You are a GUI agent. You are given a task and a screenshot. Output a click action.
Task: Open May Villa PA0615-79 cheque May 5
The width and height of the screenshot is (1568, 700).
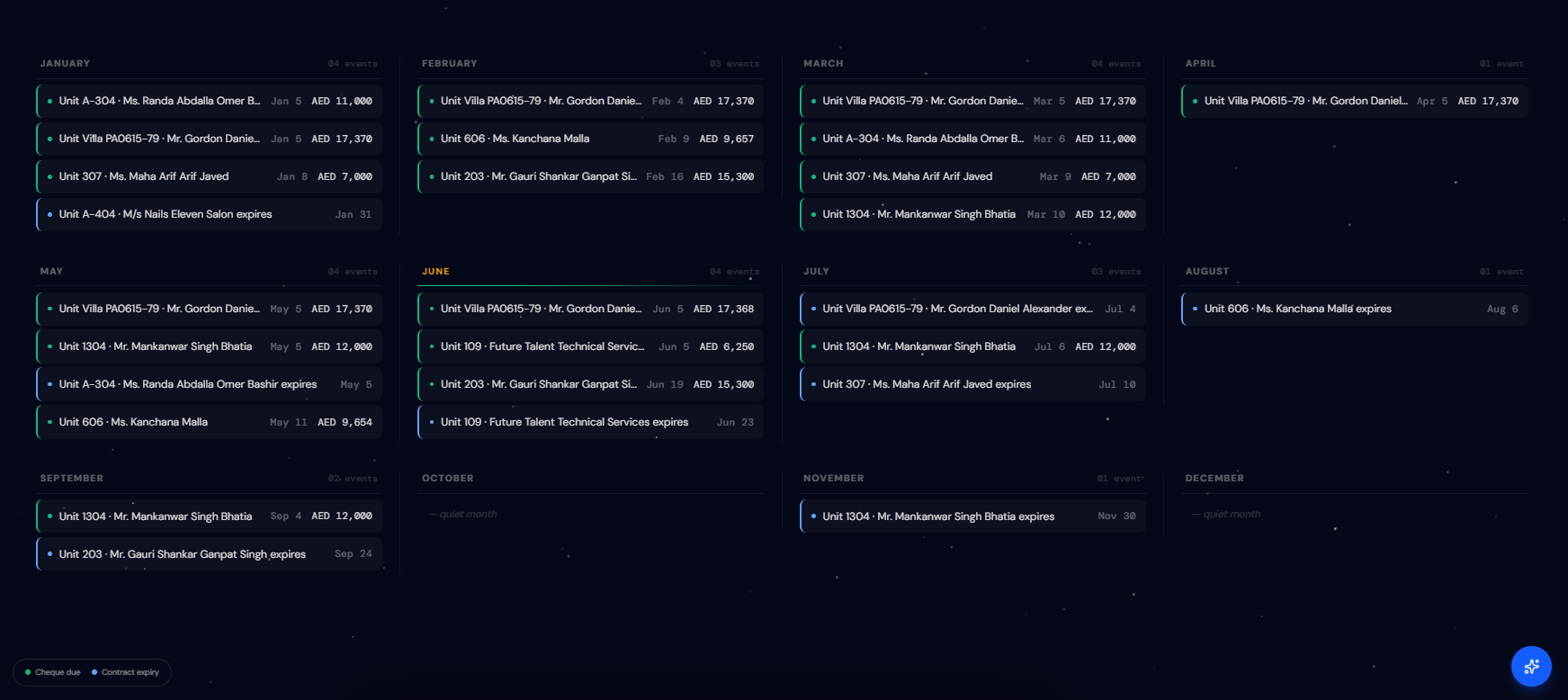(210, 309)
